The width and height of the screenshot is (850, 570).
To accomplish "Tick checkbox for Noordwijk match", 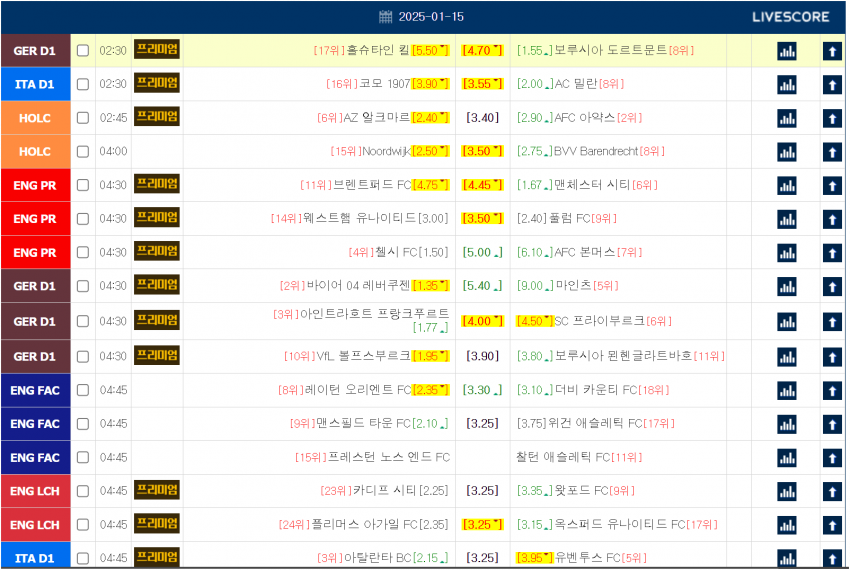I will (x=83, y=151).
